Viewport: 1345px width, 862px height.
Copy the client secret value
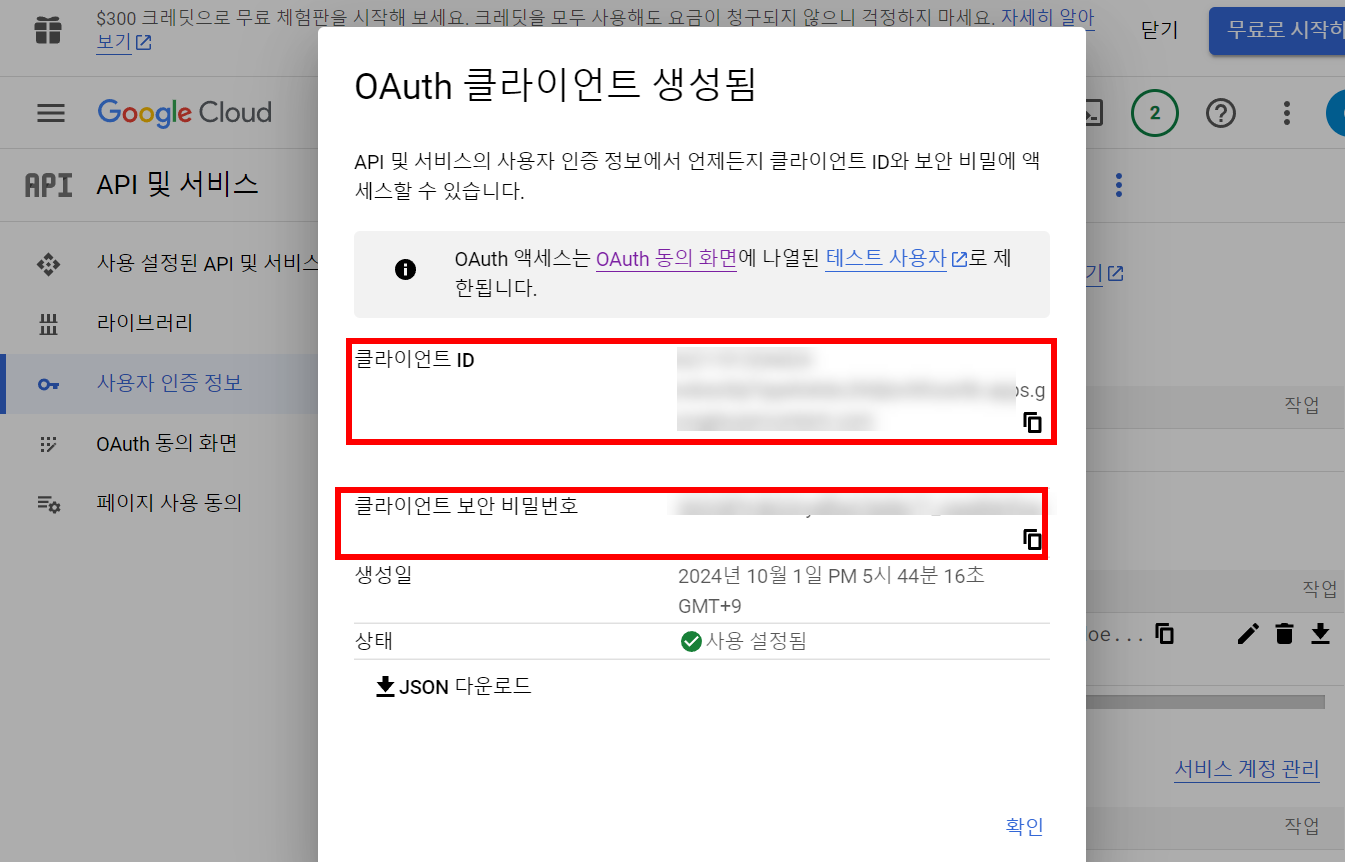click(1033, 540)
